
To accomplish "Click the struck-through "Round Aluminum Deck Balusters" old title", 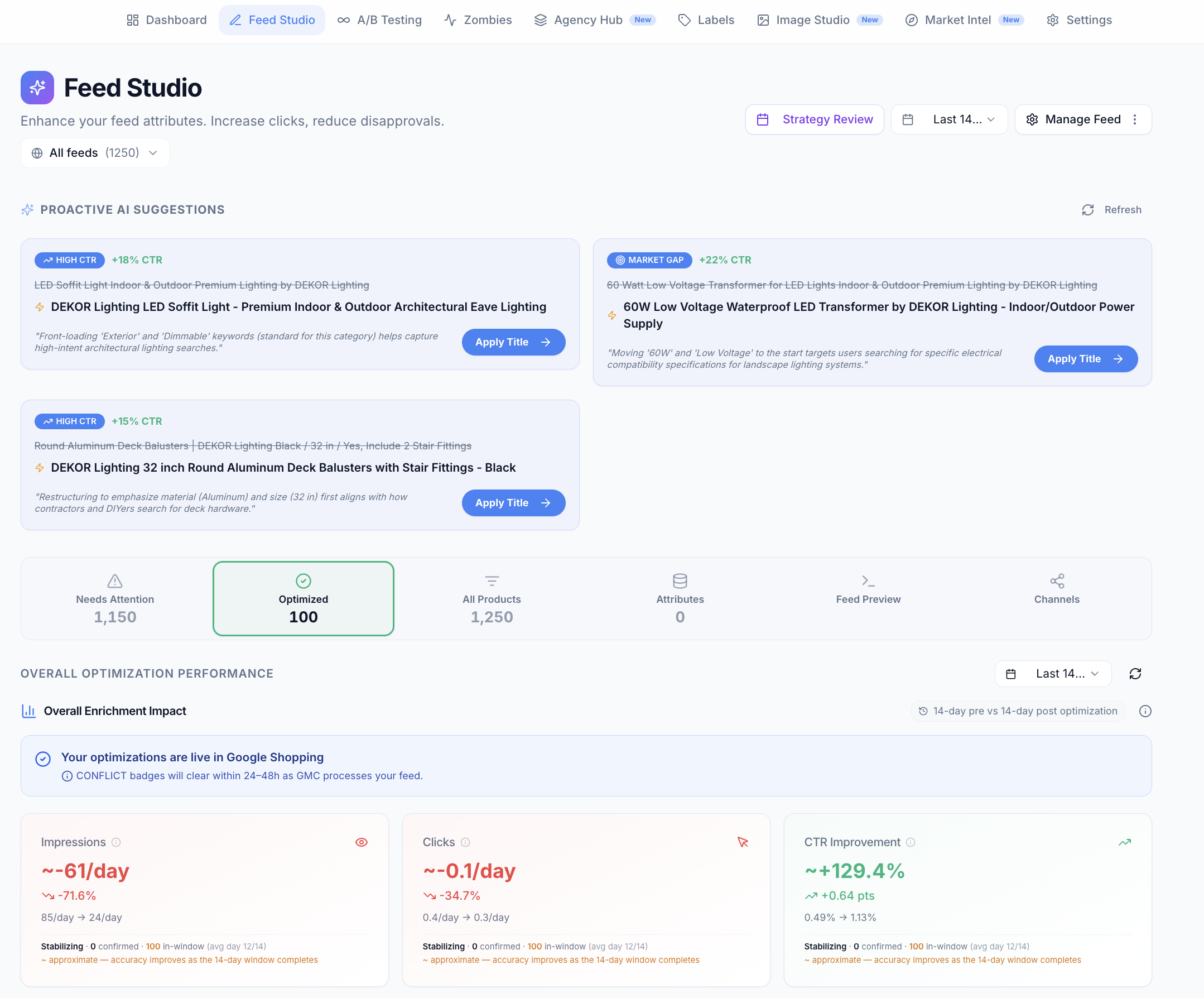I will (x=253, y=446).
